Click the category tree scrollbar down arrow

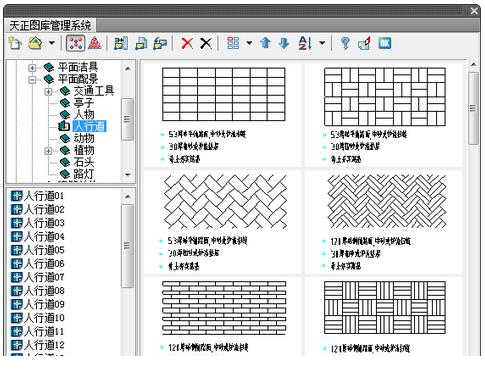127,174
